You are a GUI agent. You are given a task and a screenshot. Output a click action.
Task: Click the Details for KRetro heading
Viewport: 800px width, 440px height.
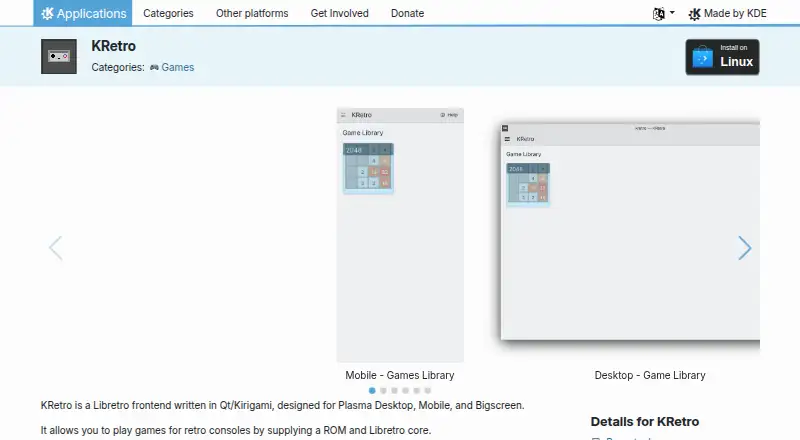645,422
